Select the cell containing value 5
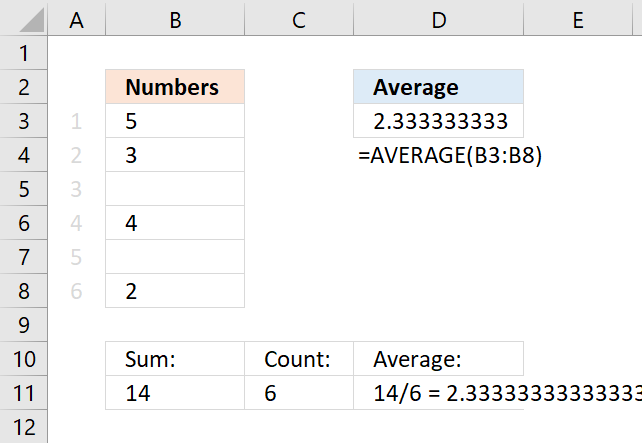This screenshot has width=642, height=443. tap(175, 121)
